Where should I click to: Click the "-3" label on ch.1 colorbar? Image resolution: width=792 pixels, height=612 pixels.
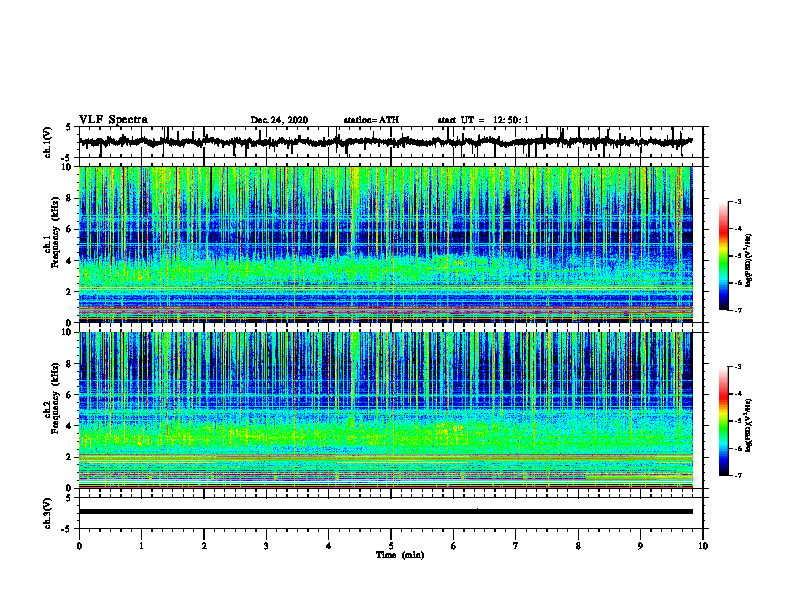(x=738, y=201)
